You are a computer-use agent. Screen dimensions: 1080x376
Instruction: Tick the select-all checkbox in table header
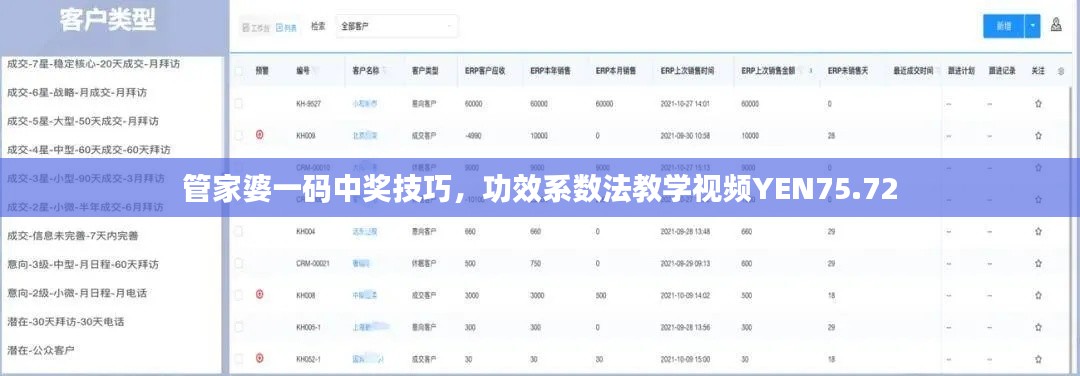(239, 71)
